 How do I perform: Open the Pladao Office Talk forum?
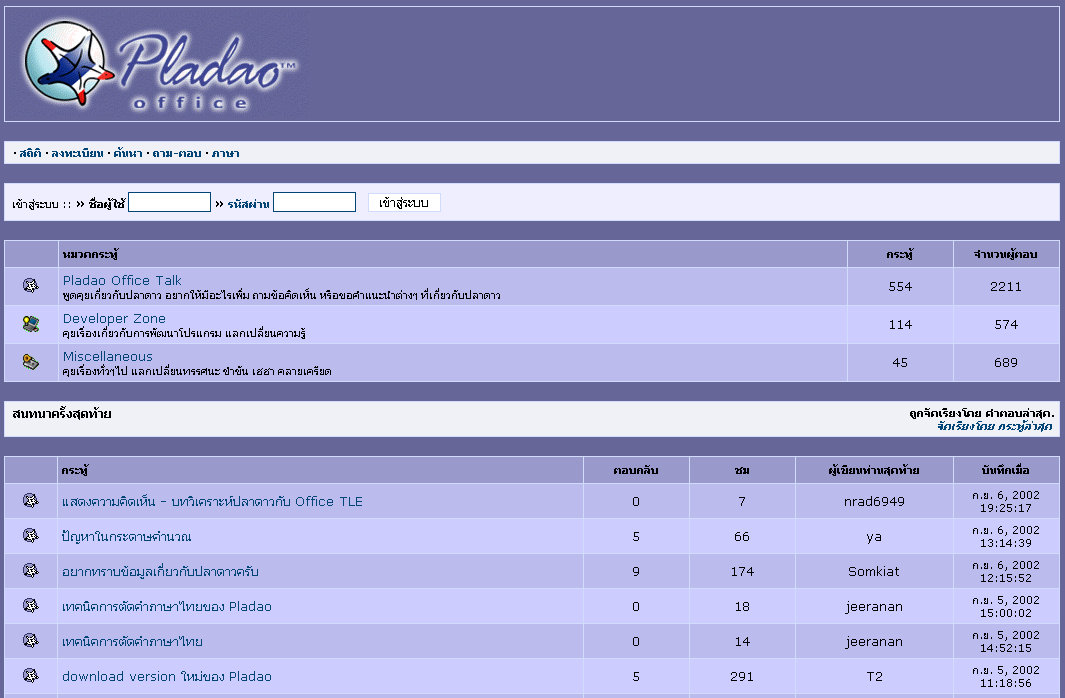point(122,280)
